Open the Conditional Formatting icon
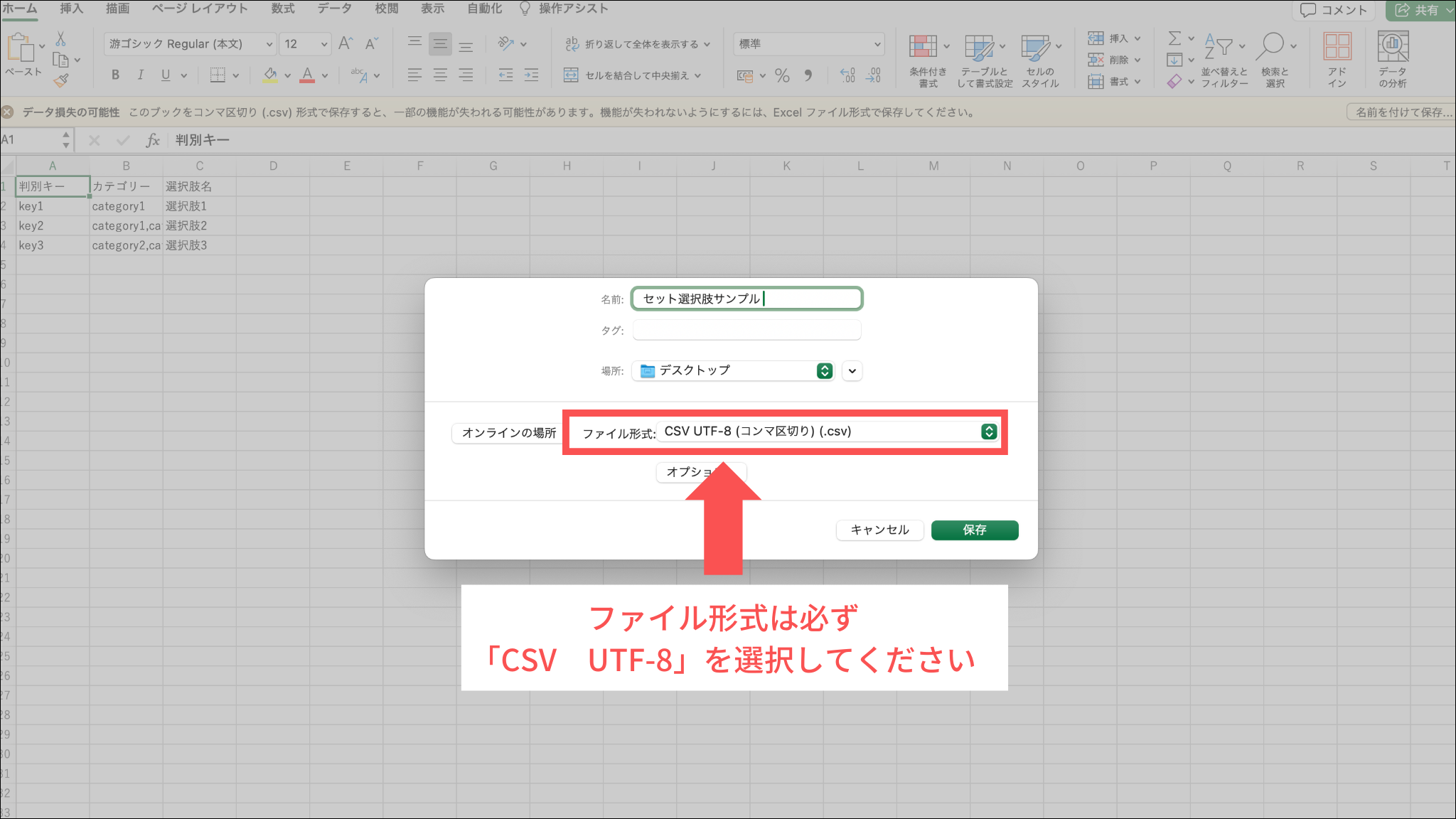The height and width of the screenshot is (819, 1456). point(923,47)
